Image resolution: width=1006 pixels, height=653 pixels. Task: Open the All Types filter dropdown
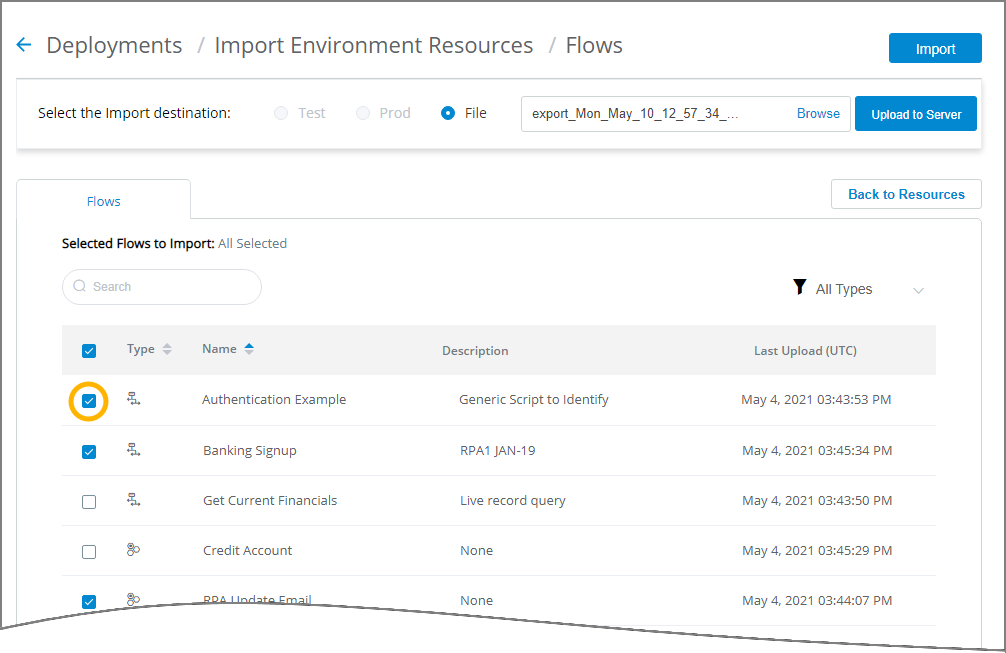click(858, 289)
